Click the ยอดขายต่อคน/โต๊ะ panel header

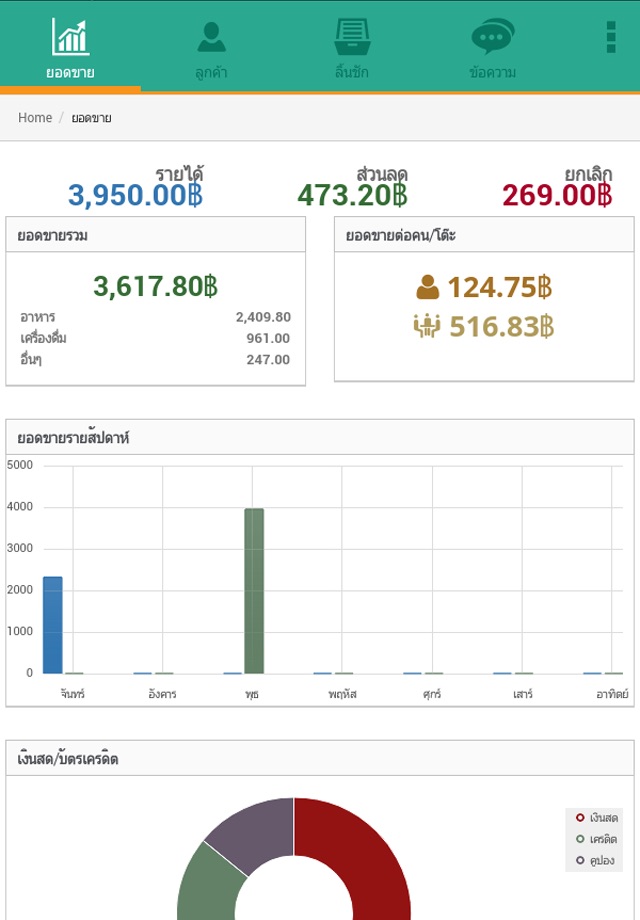click(484, 235)
